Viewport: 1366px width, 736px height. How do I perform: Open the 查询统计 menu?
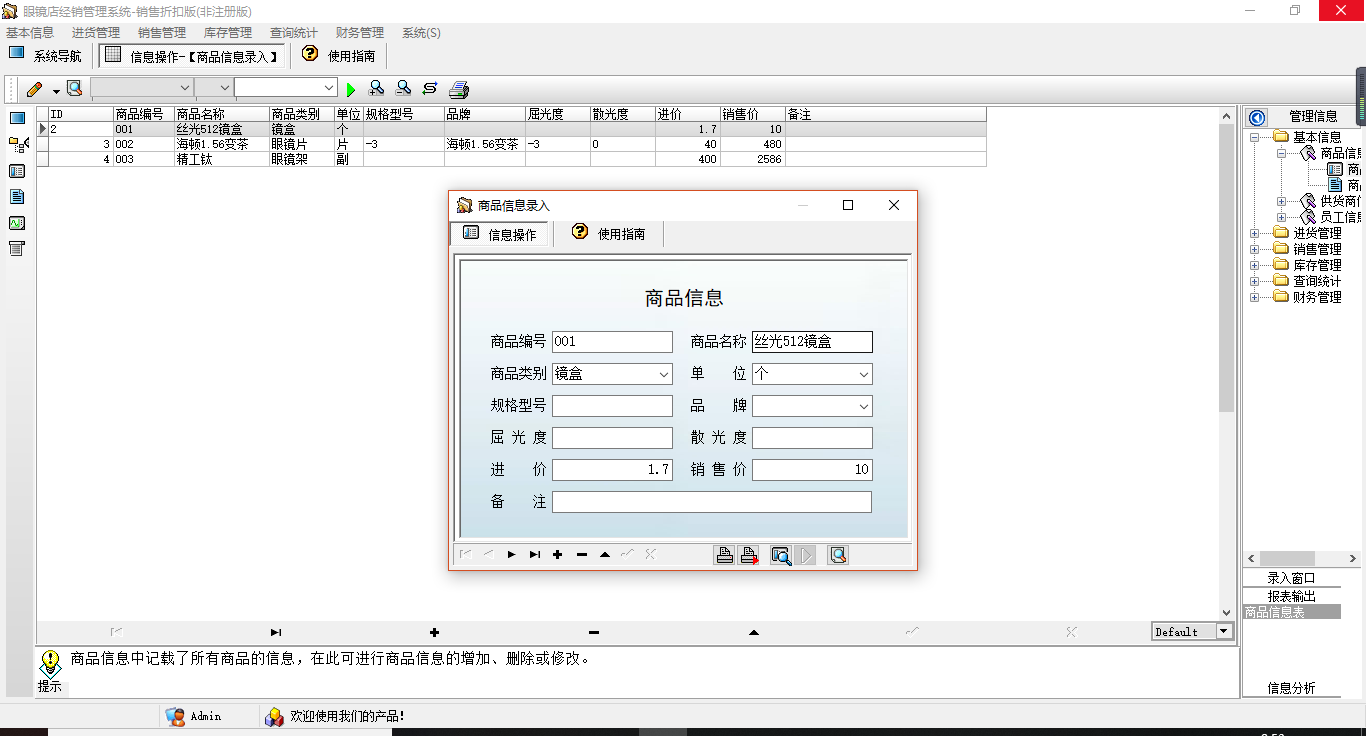[x=294, y=33]
